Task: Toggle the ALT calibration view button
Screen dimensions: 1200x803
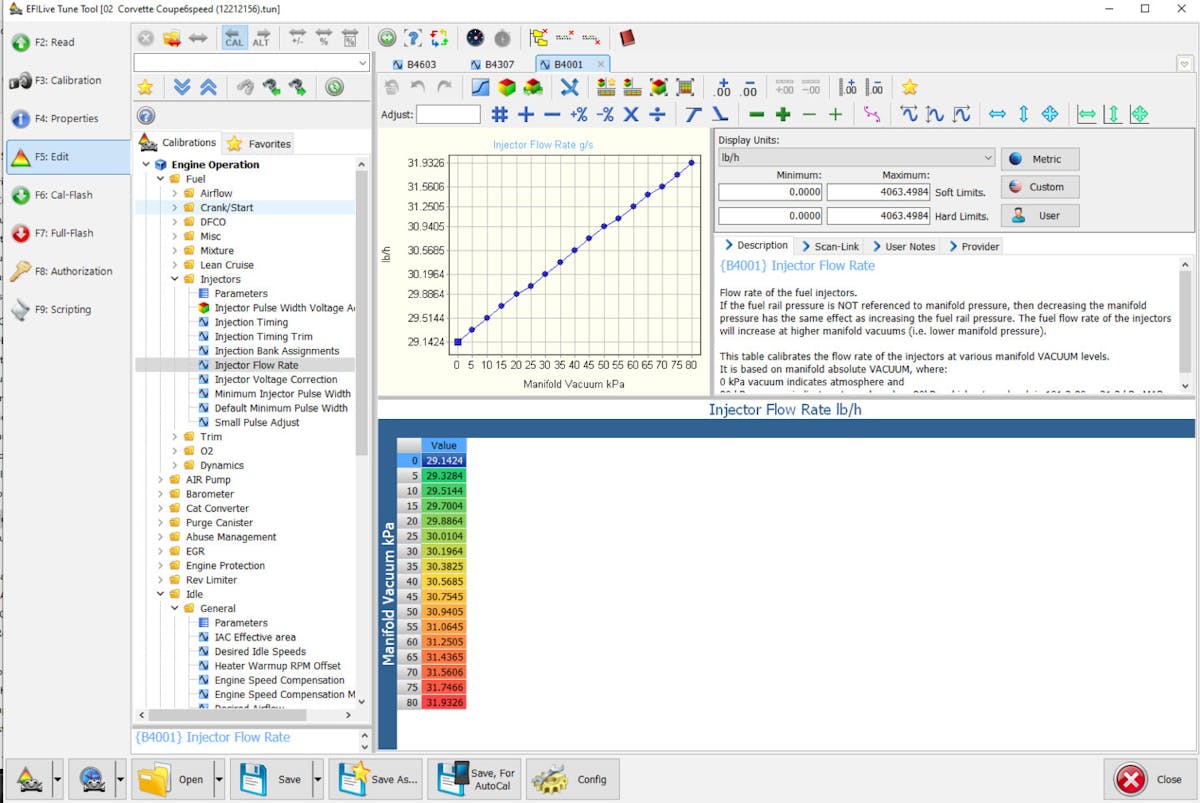Action: 261,38
